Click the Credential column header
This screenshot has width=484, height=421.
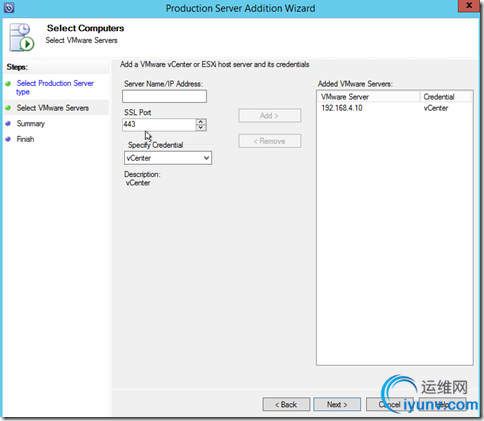(x=446, y=97)
